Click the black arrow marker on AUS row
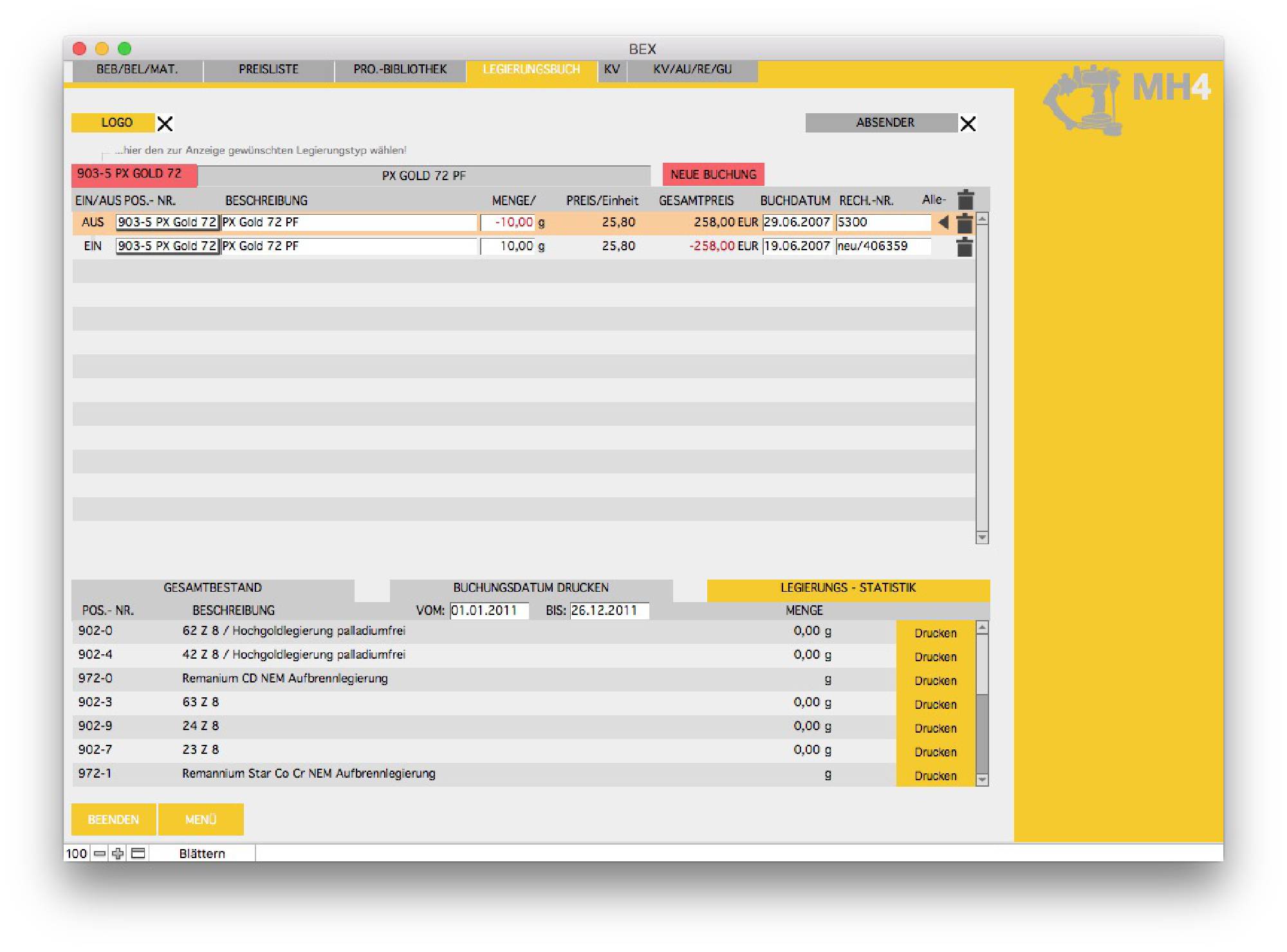This screenshot has height=952, width=1287. tap(943, 223)
